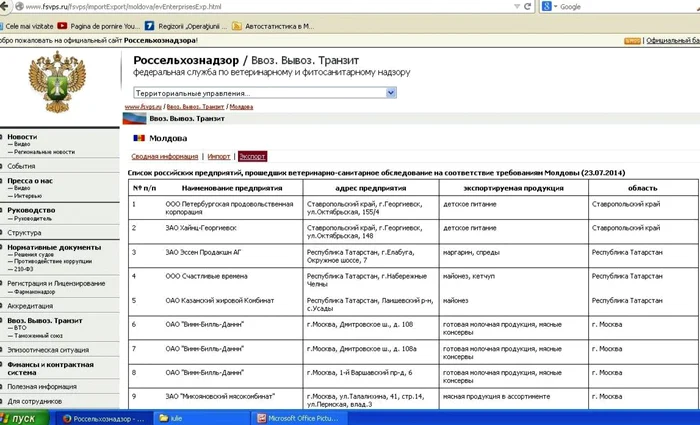Screen dimensions: 700x425
Task: Open 'Решения судов' sidebar sublink
Action: 33,254
